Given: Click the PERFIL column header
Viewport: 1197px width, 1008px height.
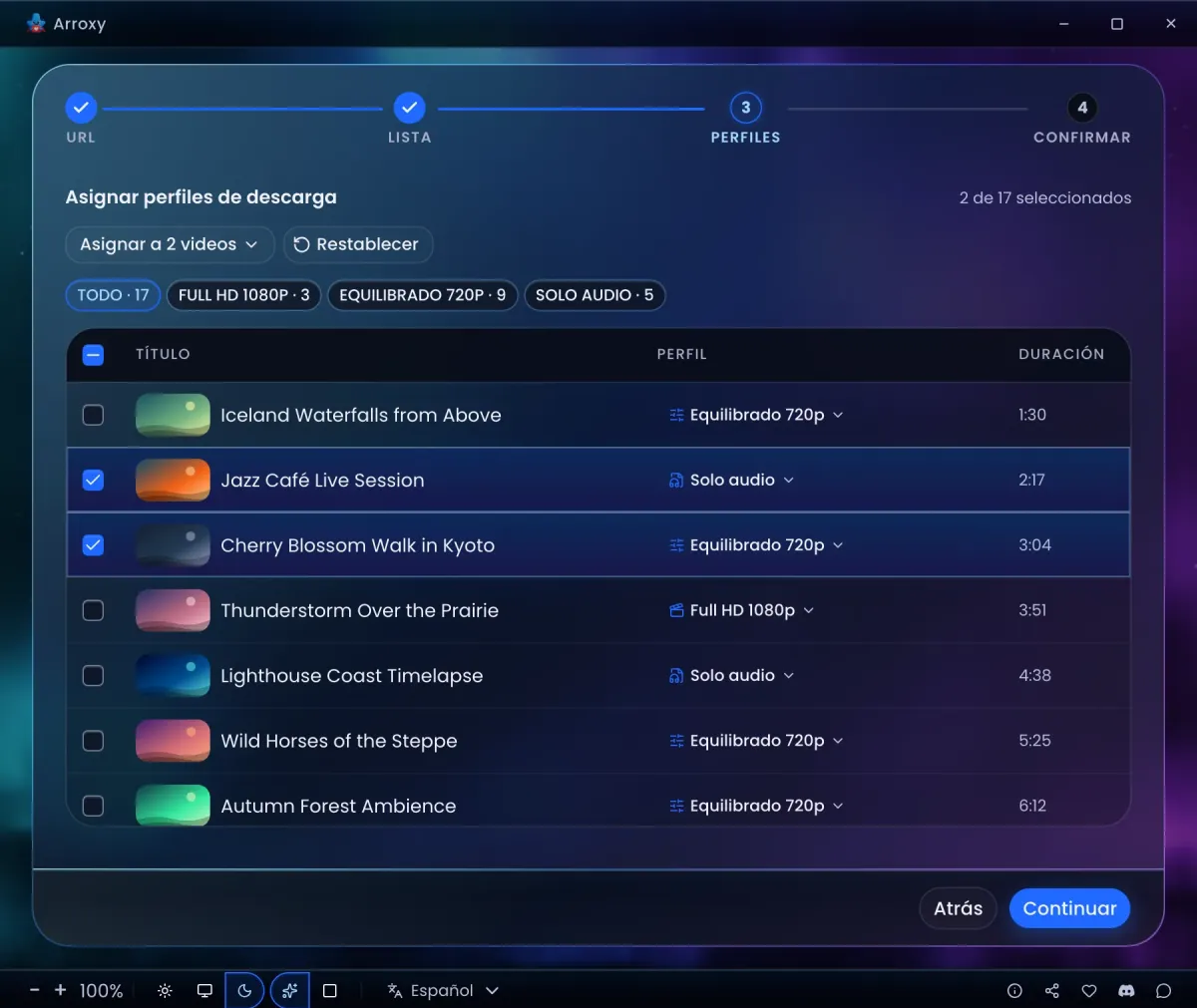Looking at the screenshot, I should [x=682, y=354].
